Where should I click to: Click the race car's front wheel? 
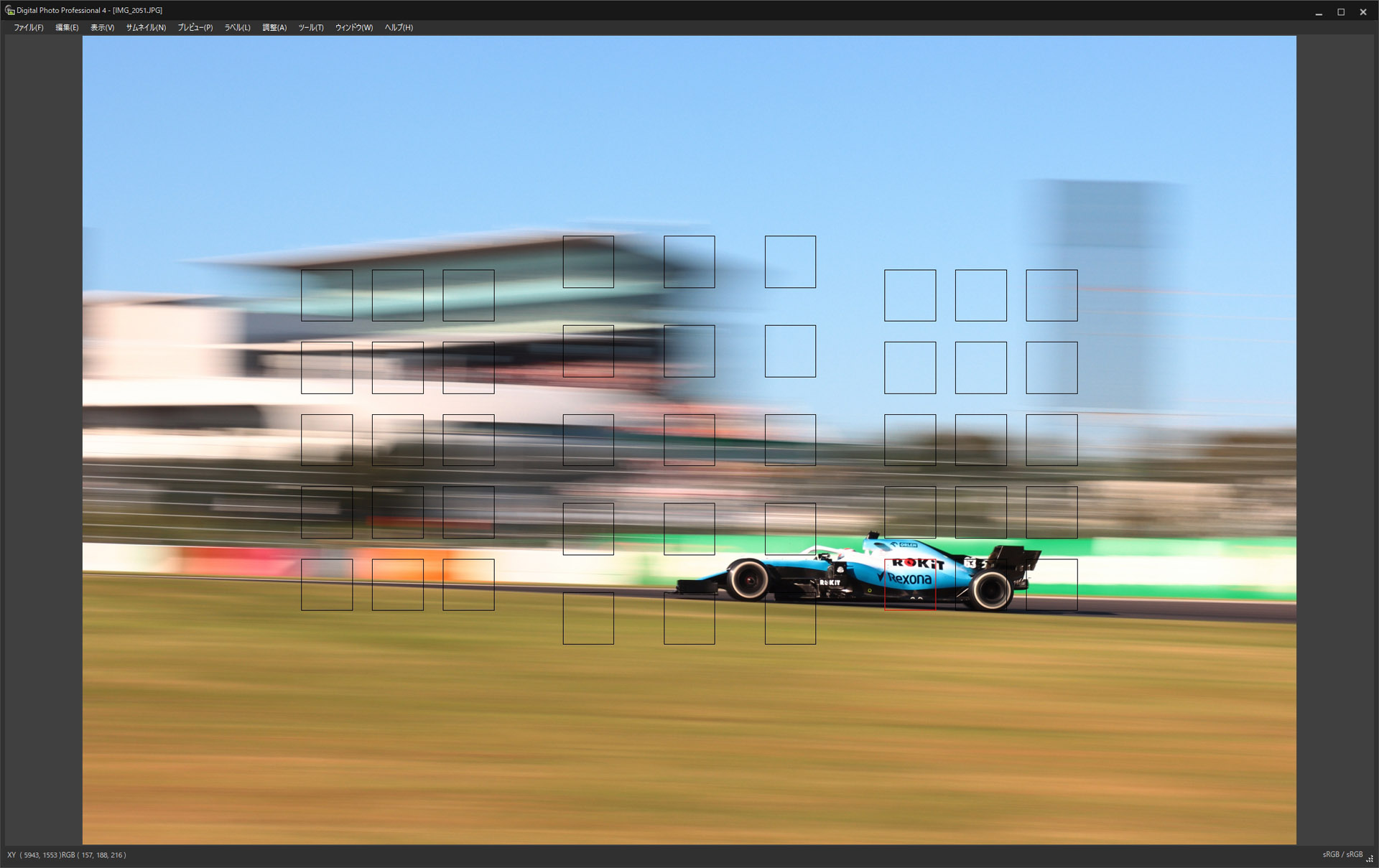[748, 579]
